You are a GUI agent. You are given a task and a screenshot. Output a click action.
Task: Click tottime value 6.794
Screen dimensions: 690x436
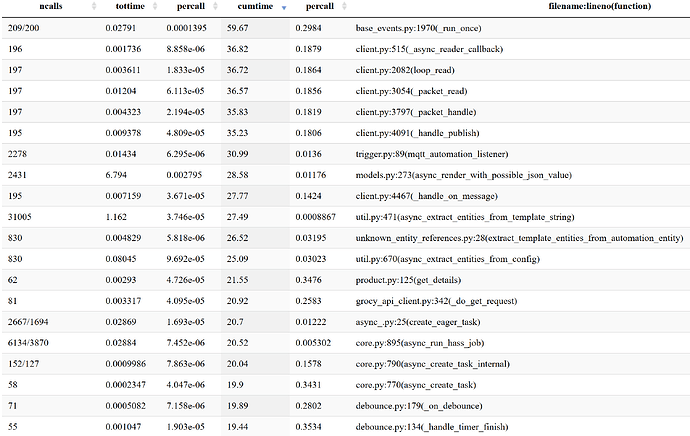[x=116, y=175]
